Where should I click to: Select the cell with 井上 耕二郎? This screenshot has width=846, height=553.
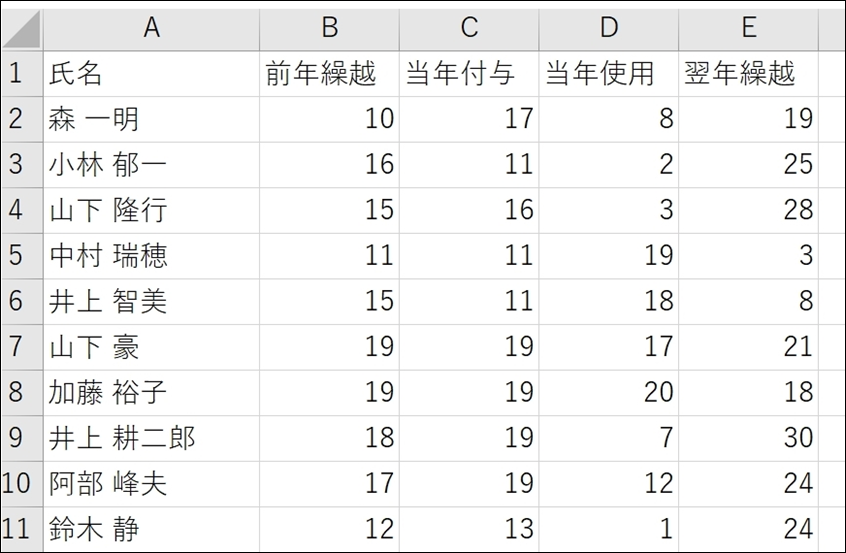tap(151, 437)
